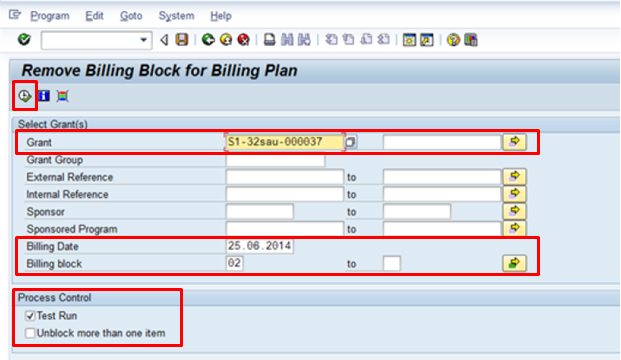Click the Generate Shortcut icon
The image size is (621, 360).
(427, 40)
